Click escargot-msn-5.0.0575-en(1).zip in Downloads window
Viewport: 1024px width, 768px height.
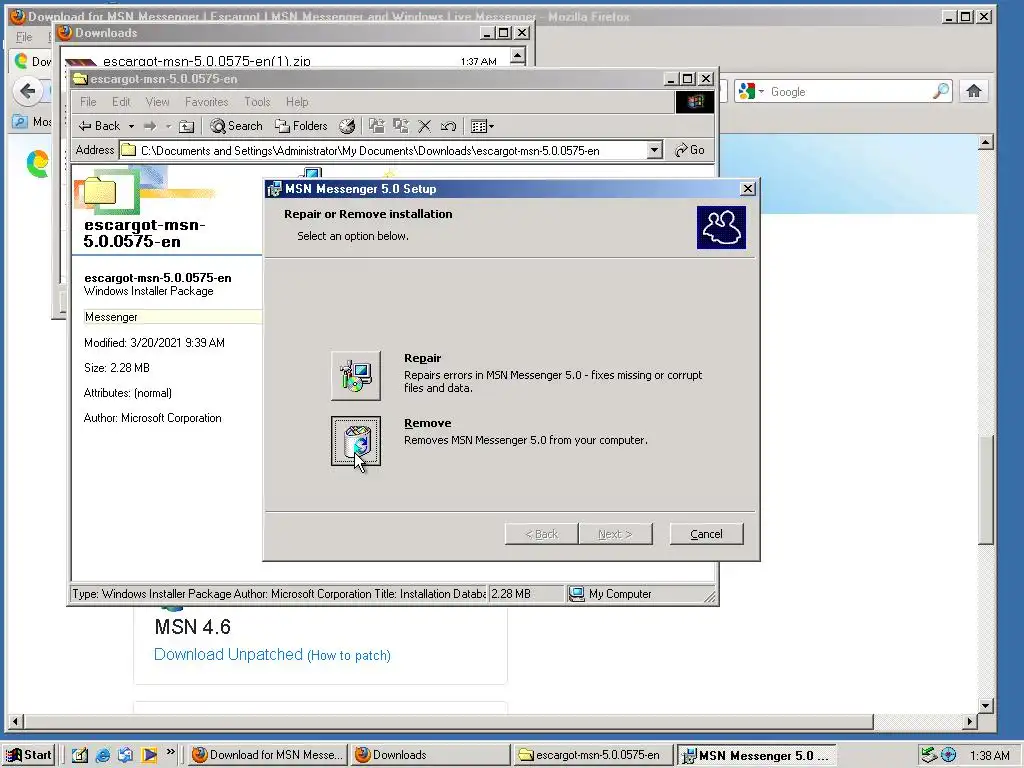tap(206, 61)
